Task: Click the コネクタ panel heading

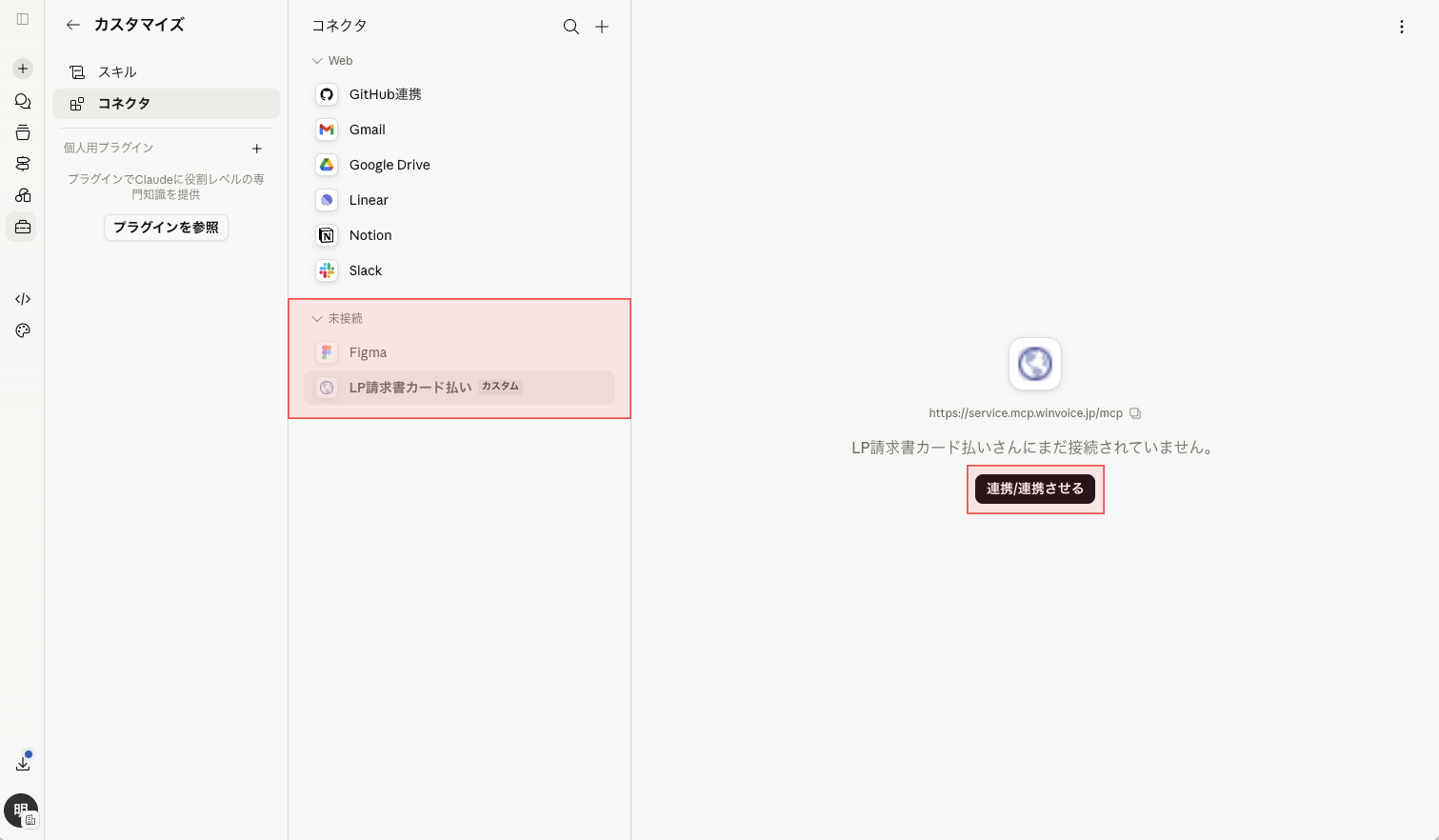Action: [x=339, y=26]
